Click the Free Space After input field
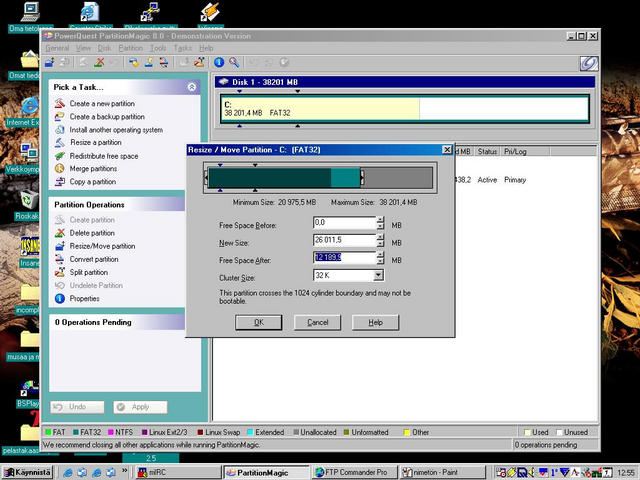Image resolution: width=640 pixels, height=480 pixels. pyautogui.click(x=344, y=258)
